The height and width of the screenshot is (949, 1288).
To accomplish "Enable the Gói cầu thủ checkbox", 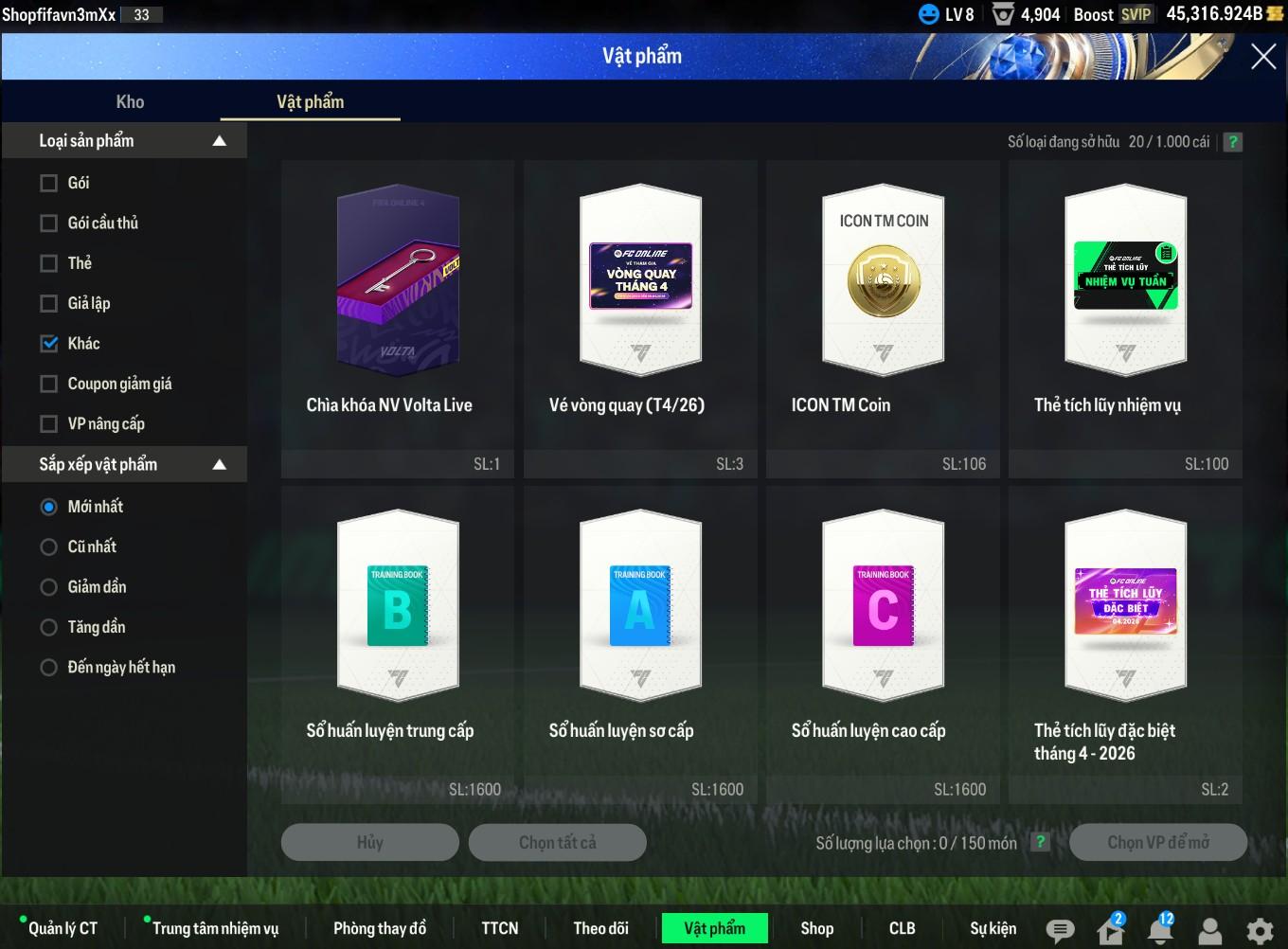I will coord(49,224).
